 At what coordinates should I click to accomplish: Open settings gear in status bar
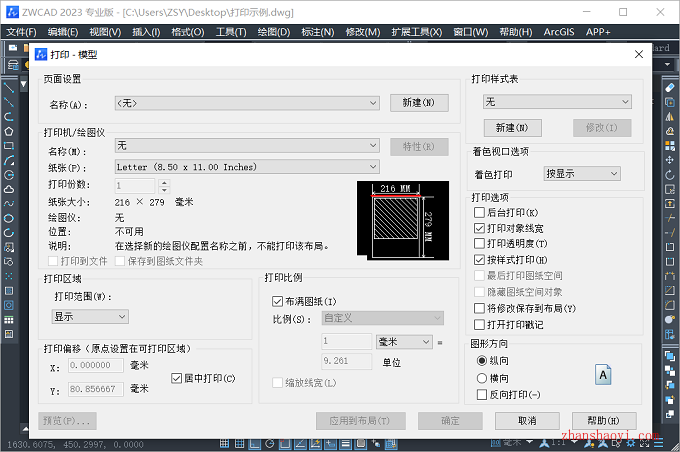pos(631,443)
